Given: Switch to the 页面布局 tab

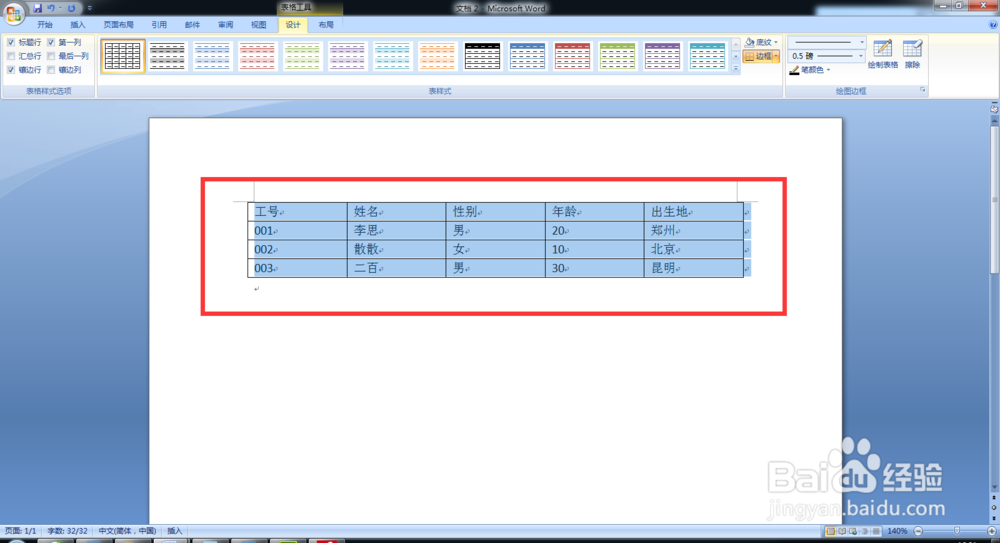Looking at the screenshot, I should (119, 25).
